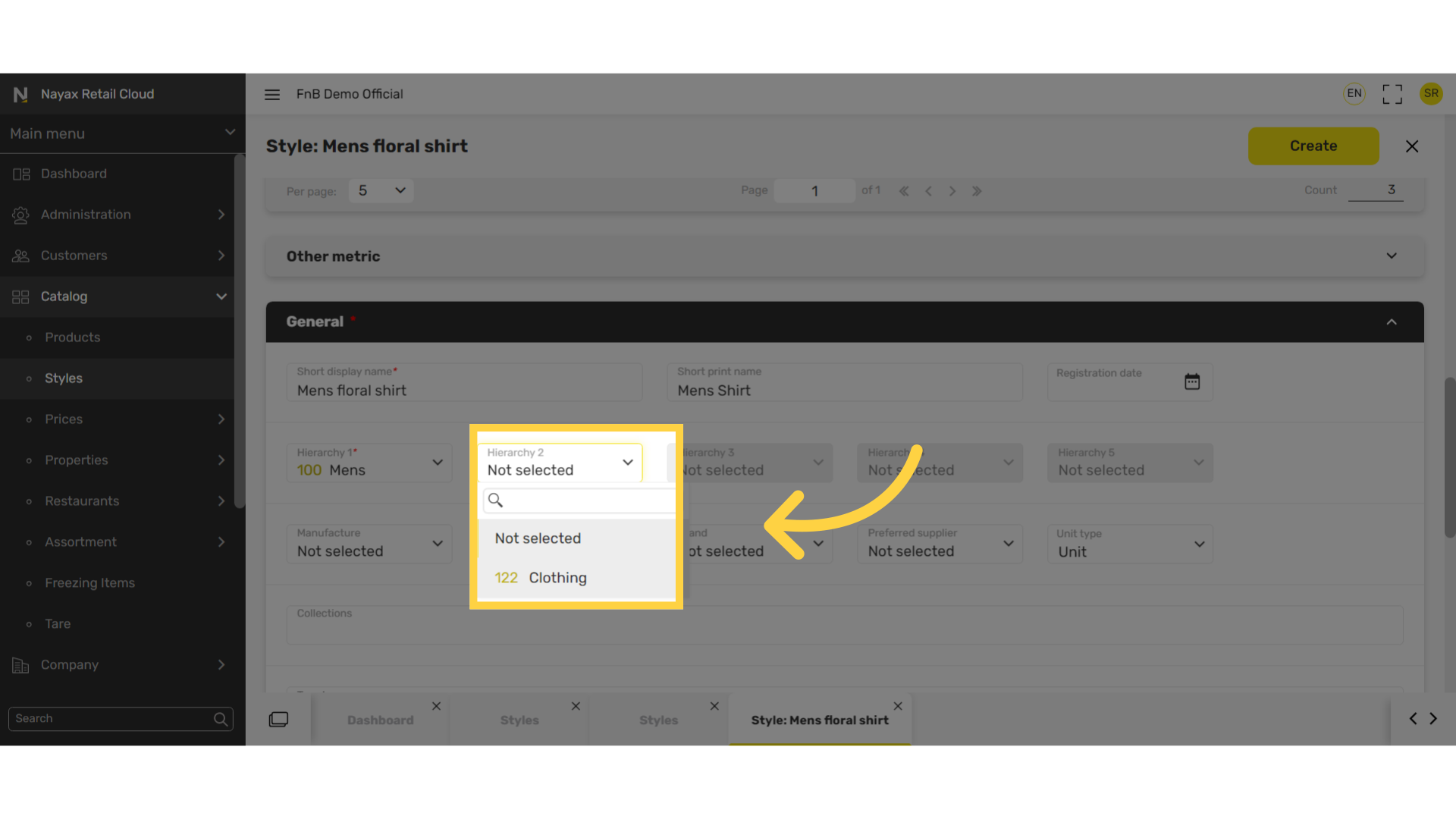The height and width of the screenshot is (819, 1456).
Task: Click the Dashboard tab in taskbar
Action: tap(380, 720)
